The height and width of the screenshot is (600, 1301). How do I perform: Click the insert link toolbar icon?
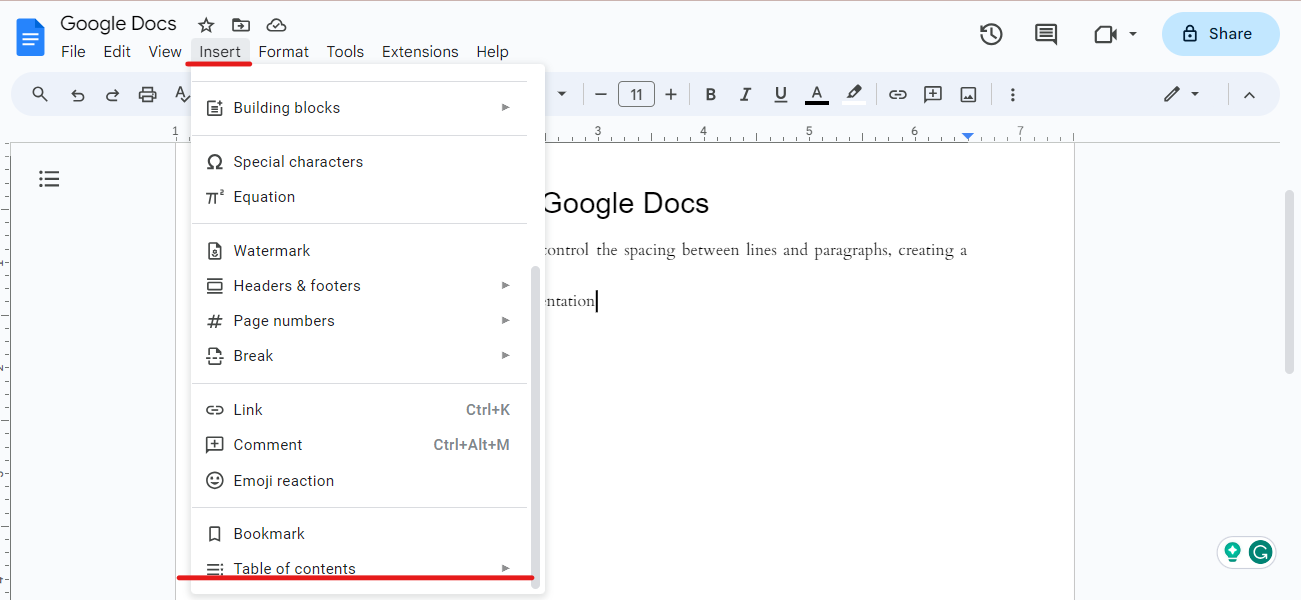[x=898, y=95]
